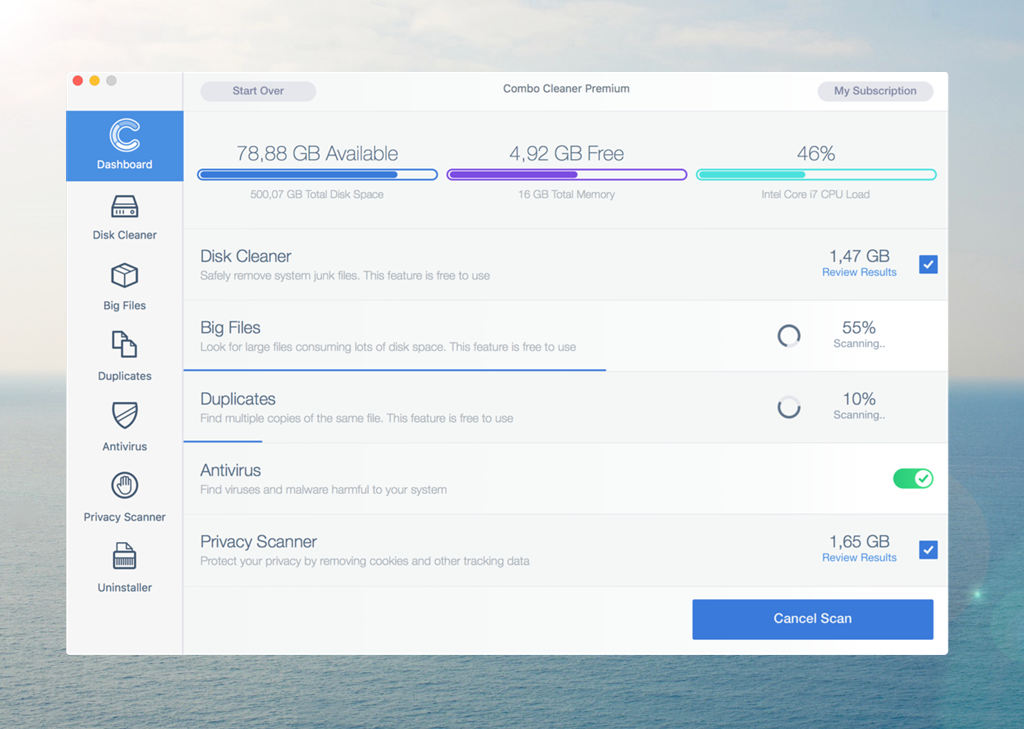Select the Disk Cleaner row title
1024x729 pixels.
point(246,256)
